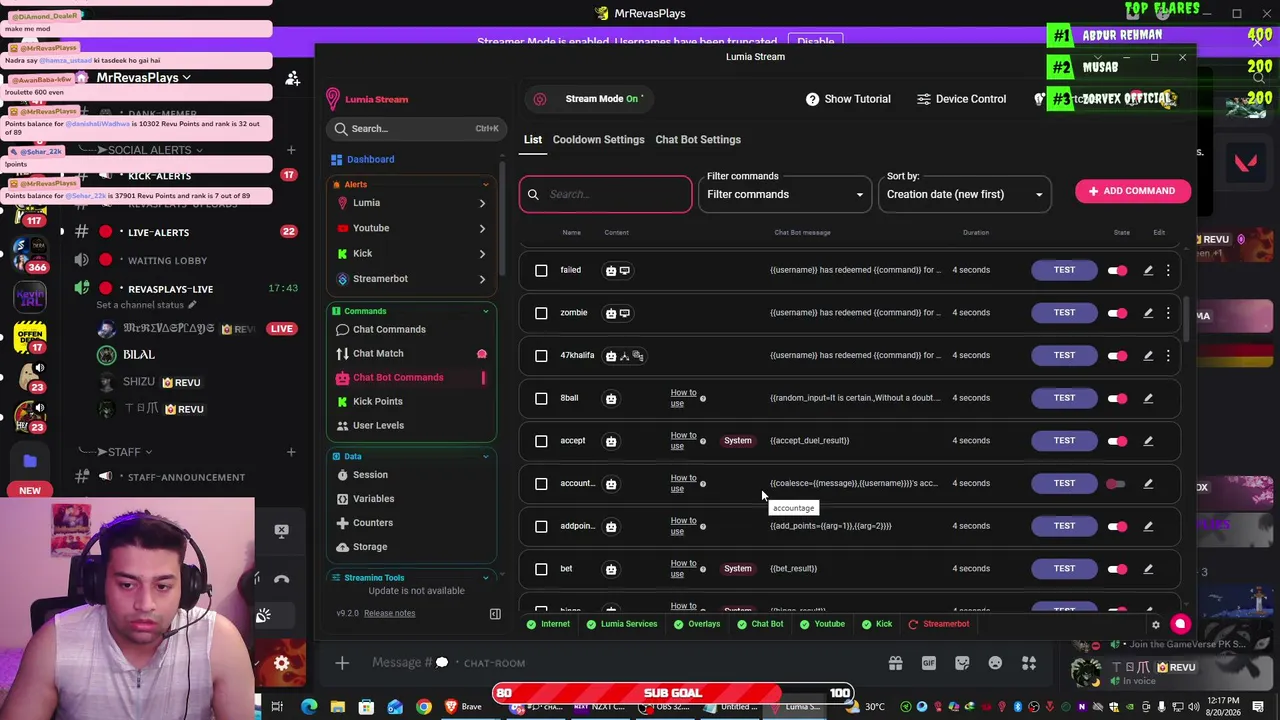Edit the failed command with pencil icon
Screen dimensions: 1280x720
click(1148, 270)
